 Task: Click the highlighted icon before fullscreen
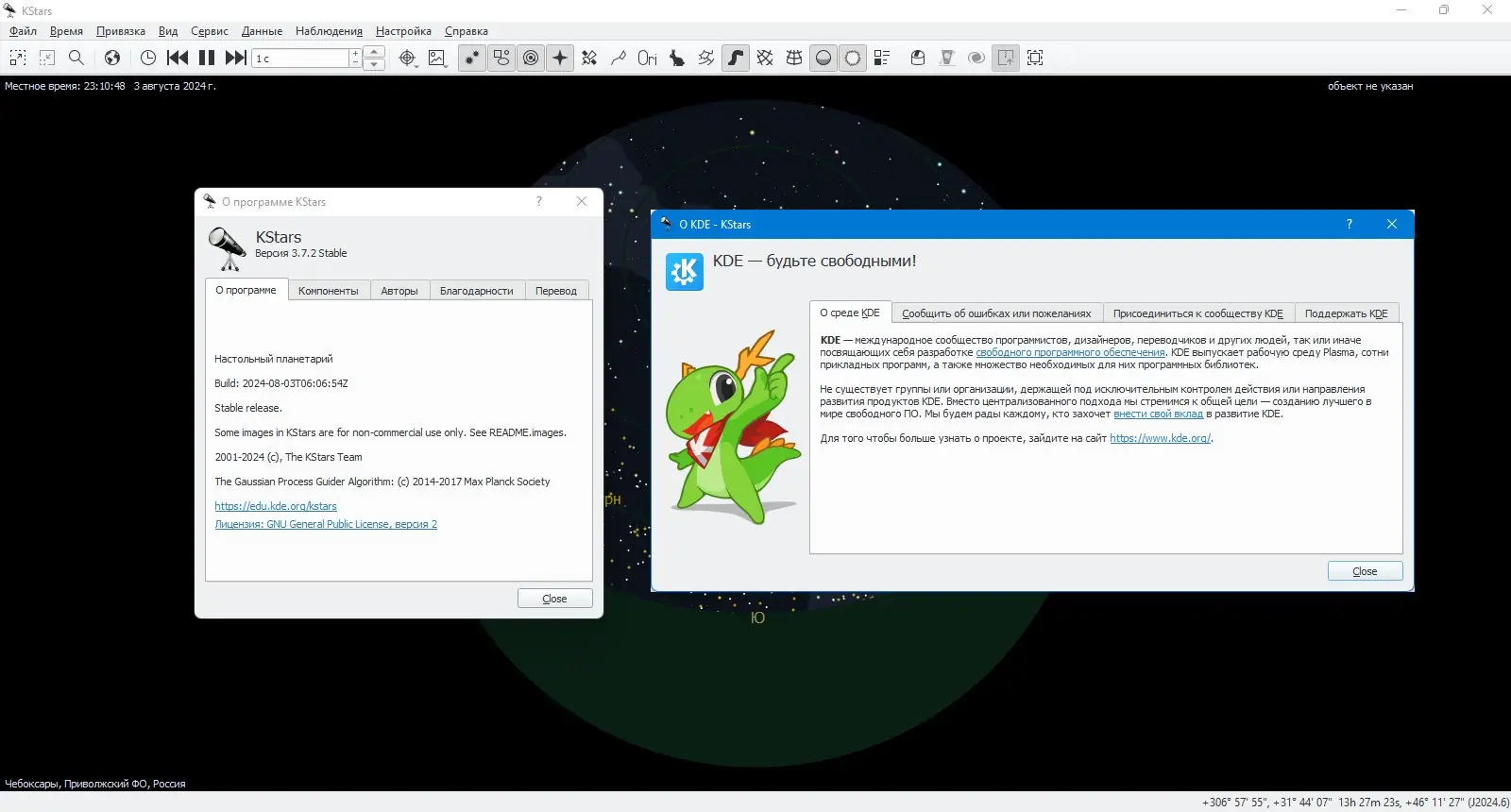(x=1006, y=58)
